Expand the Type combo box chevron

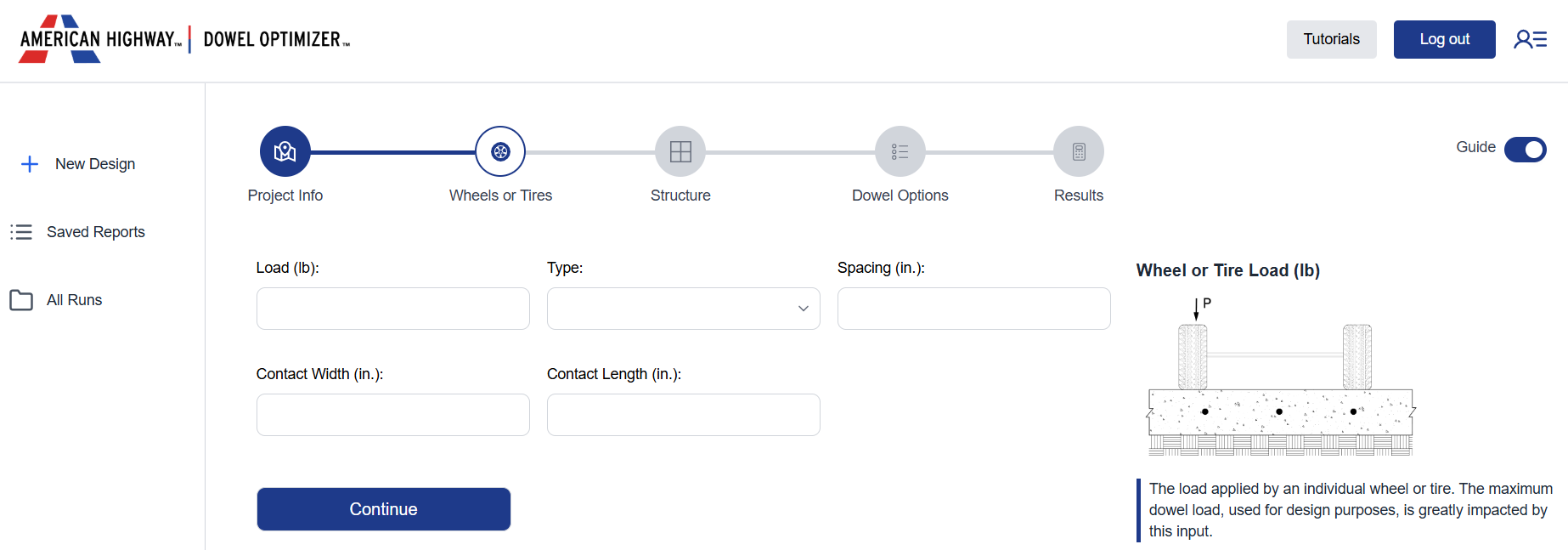pos(802,309)
